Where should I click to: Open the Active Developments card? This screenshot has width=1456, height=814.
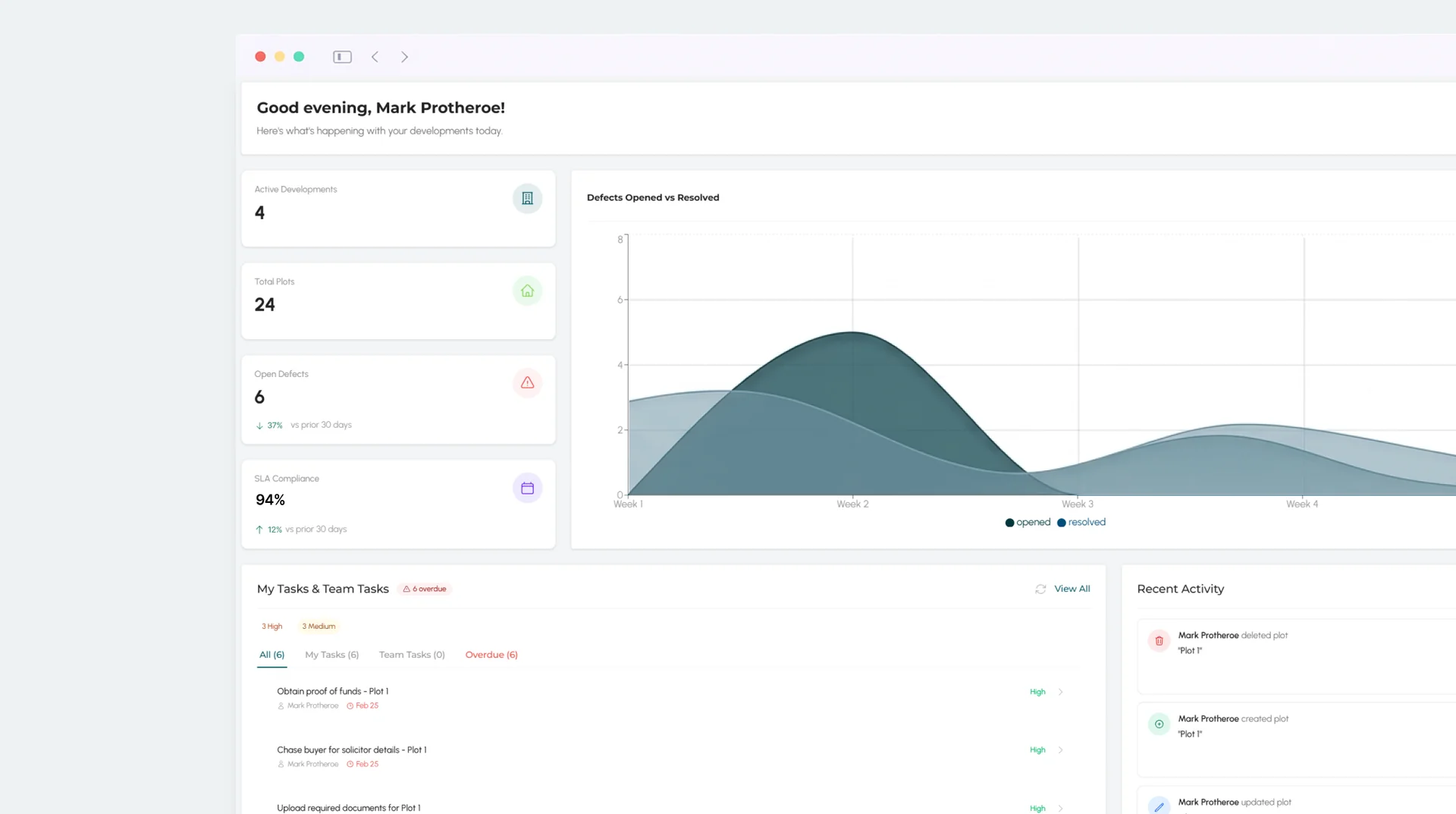[398, 209]
